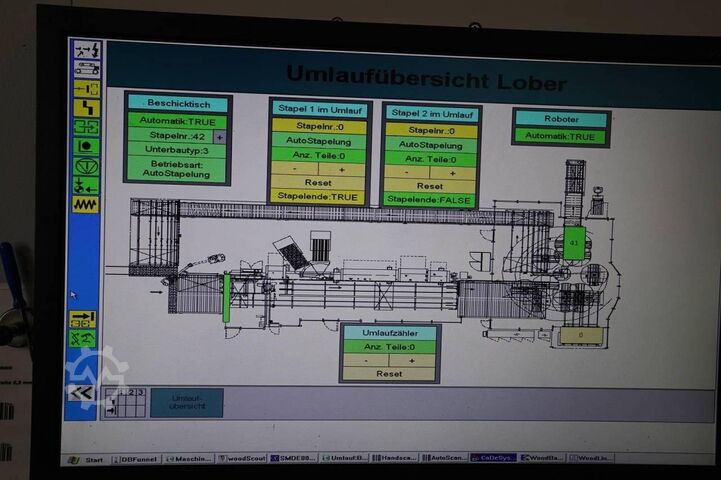
Task: Switch to Maschin... taskbar window
Action: tap(189, 458)
